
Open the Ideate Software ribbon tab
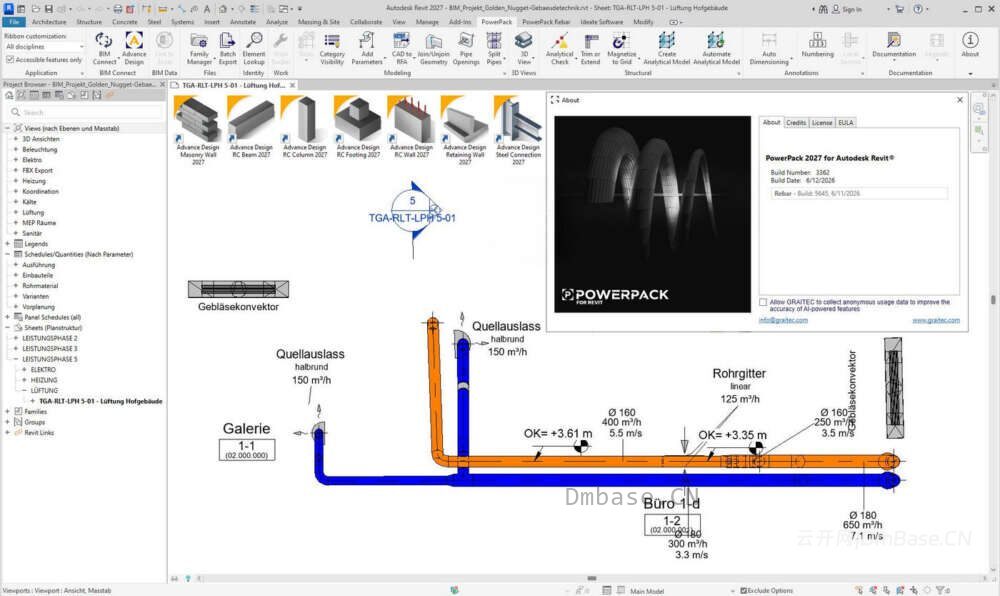601,22
